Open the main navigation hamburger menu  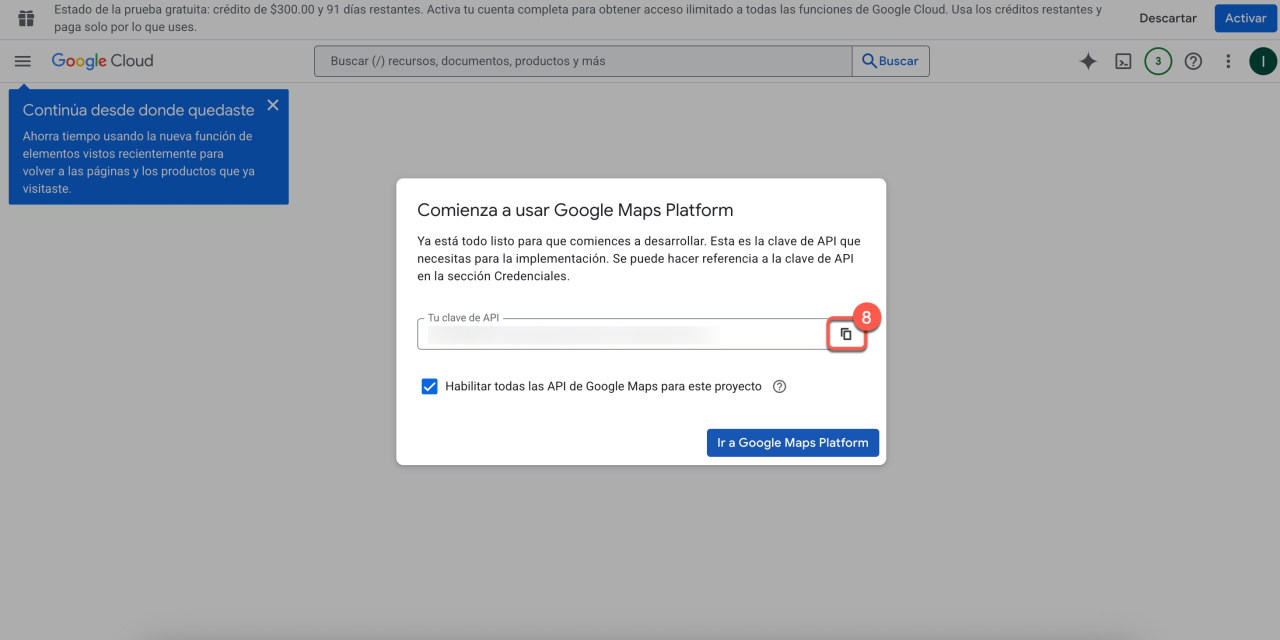click(23, 61)
